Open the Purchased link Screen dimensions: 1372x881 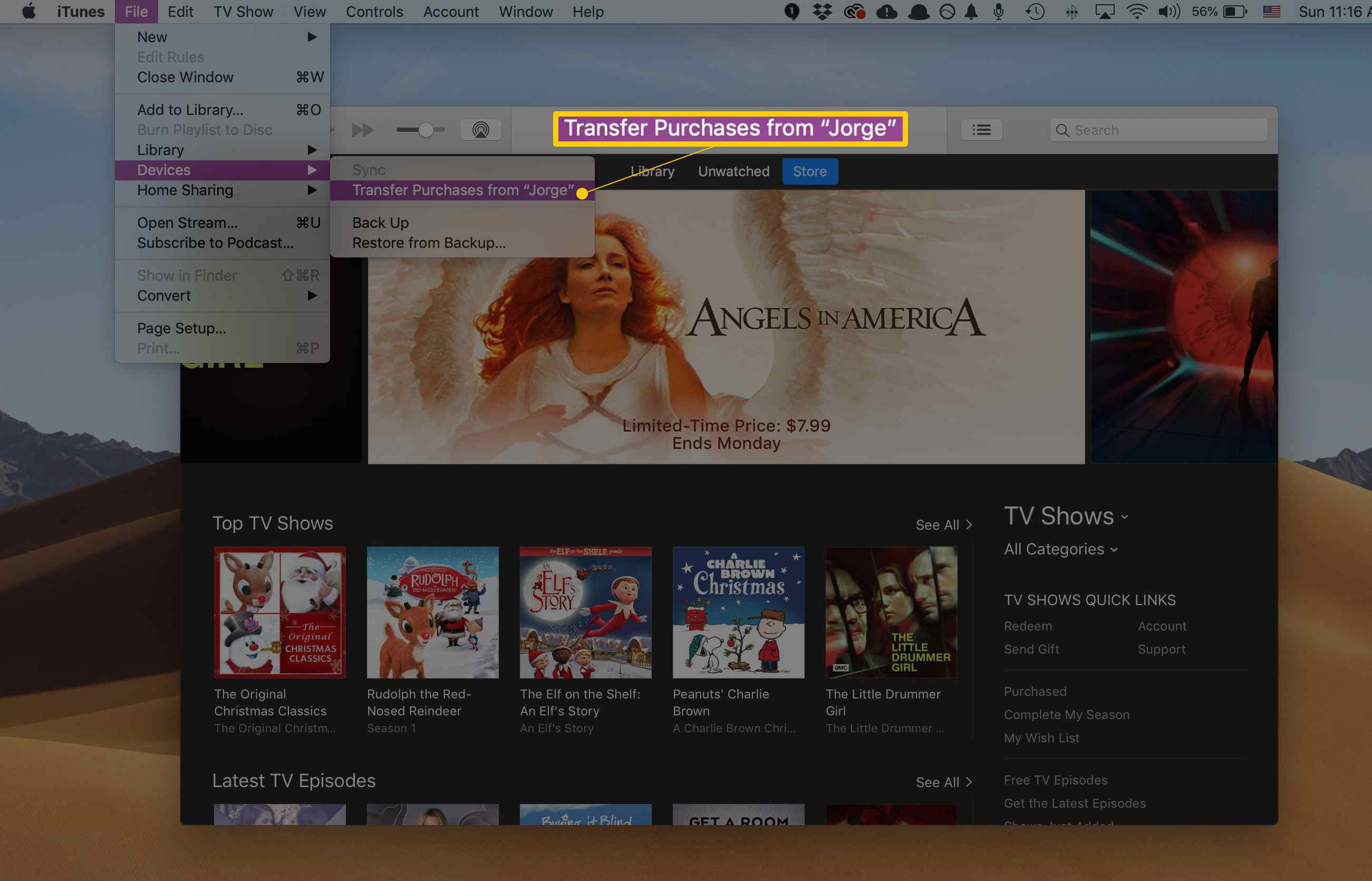[x=1035, y=691]
